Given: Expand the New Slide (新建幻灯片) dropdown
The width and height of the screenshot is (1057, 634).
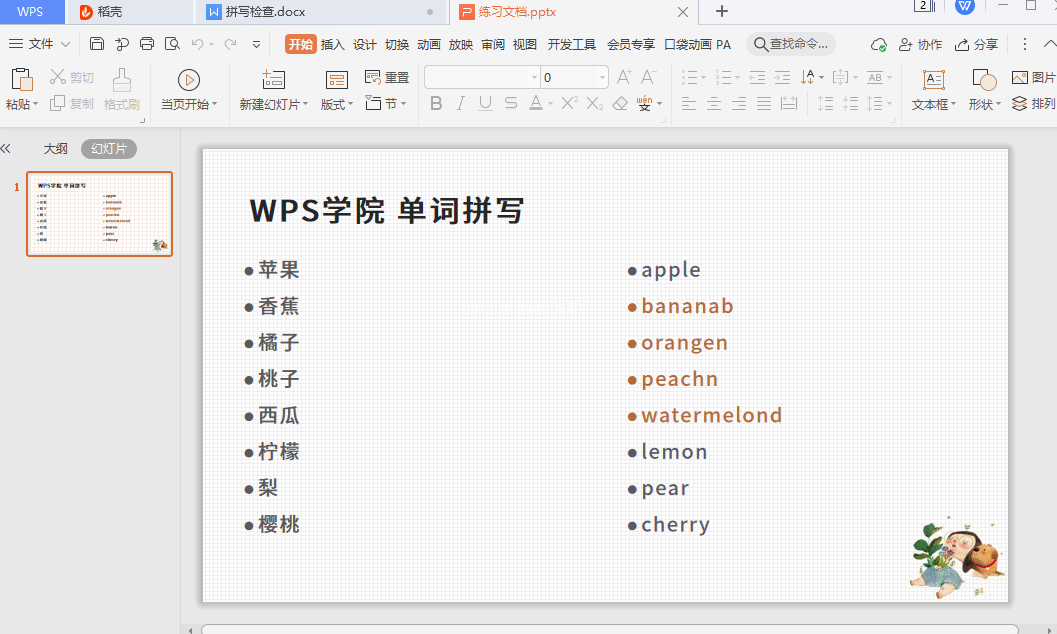Looking at the screenshot, I should click(305, 104).
